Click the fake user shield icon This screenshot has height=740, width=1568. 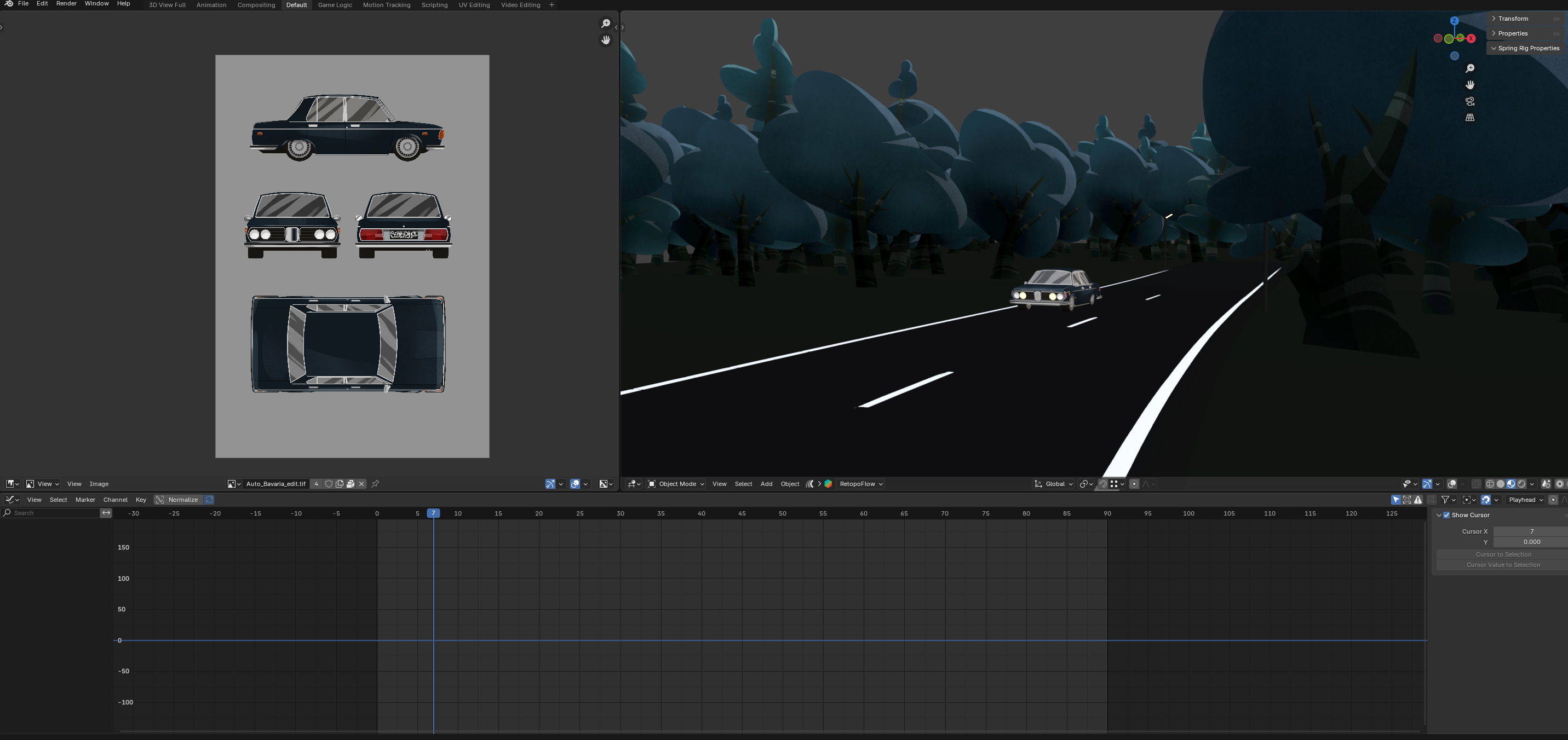point(329,484)
